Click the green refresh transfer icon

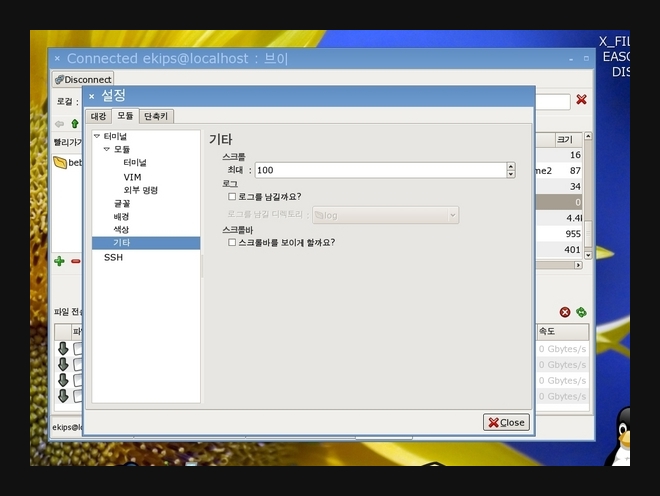581,312
